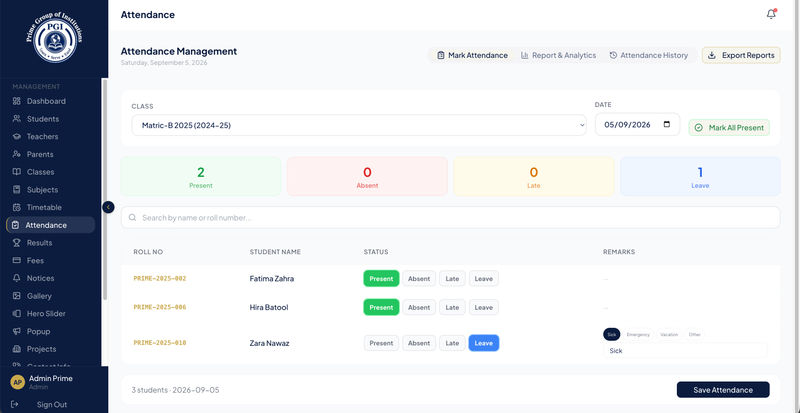Open Results trophy icon
The width and height of the screenshot is (800, 413).
coord(17,242)
